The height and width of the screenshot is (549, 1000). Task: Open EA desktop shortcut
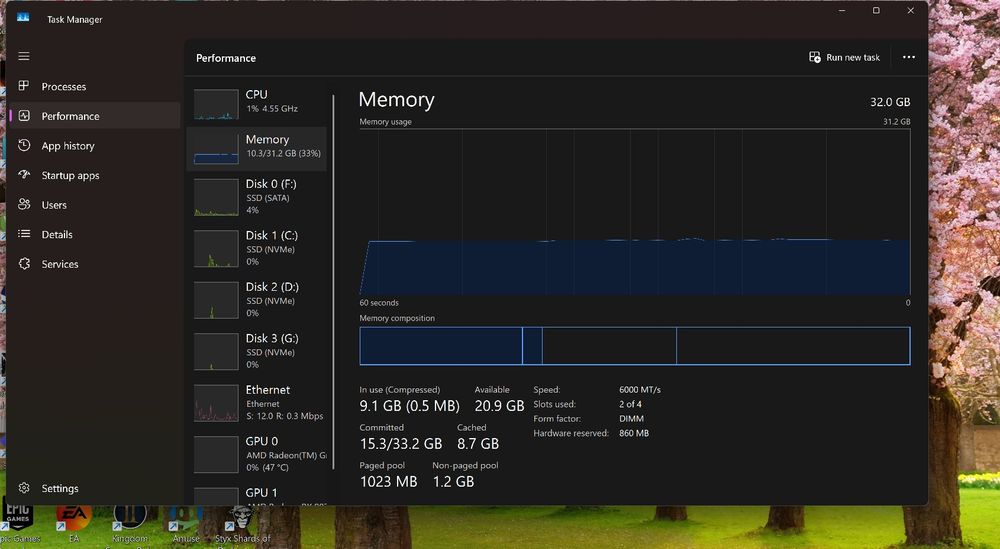pyautogui.click(x=74, y=523)
